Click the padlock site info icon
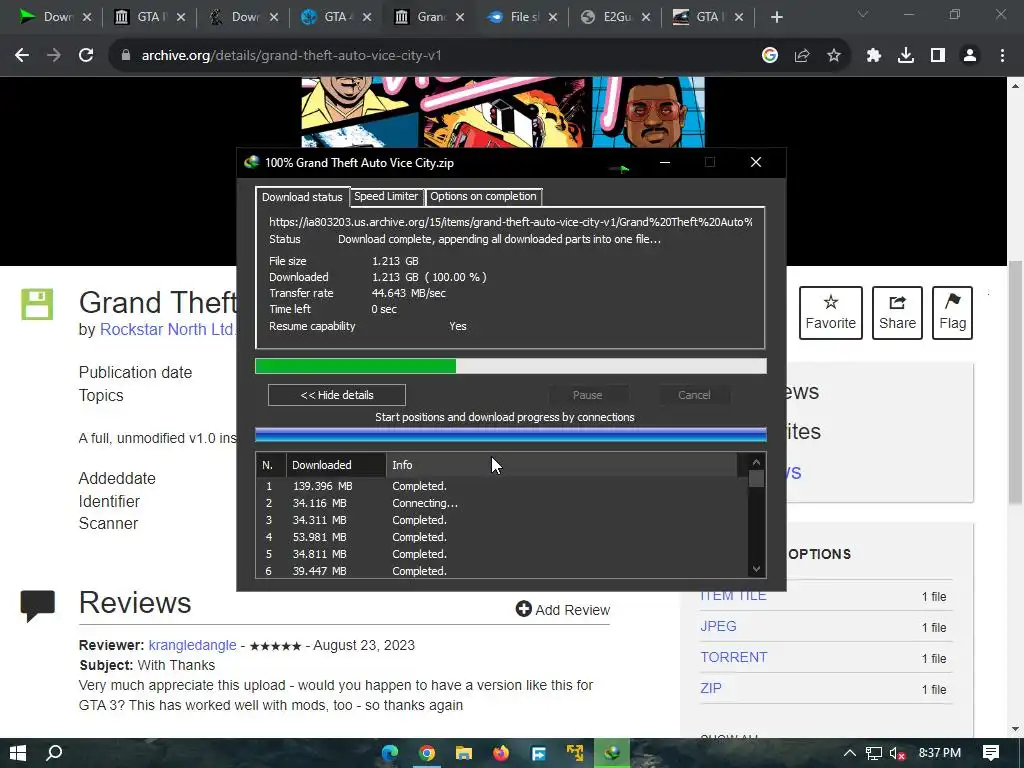Image resolution: width=1024 pixels, height=768 pixels. click(x=126, y=56)
